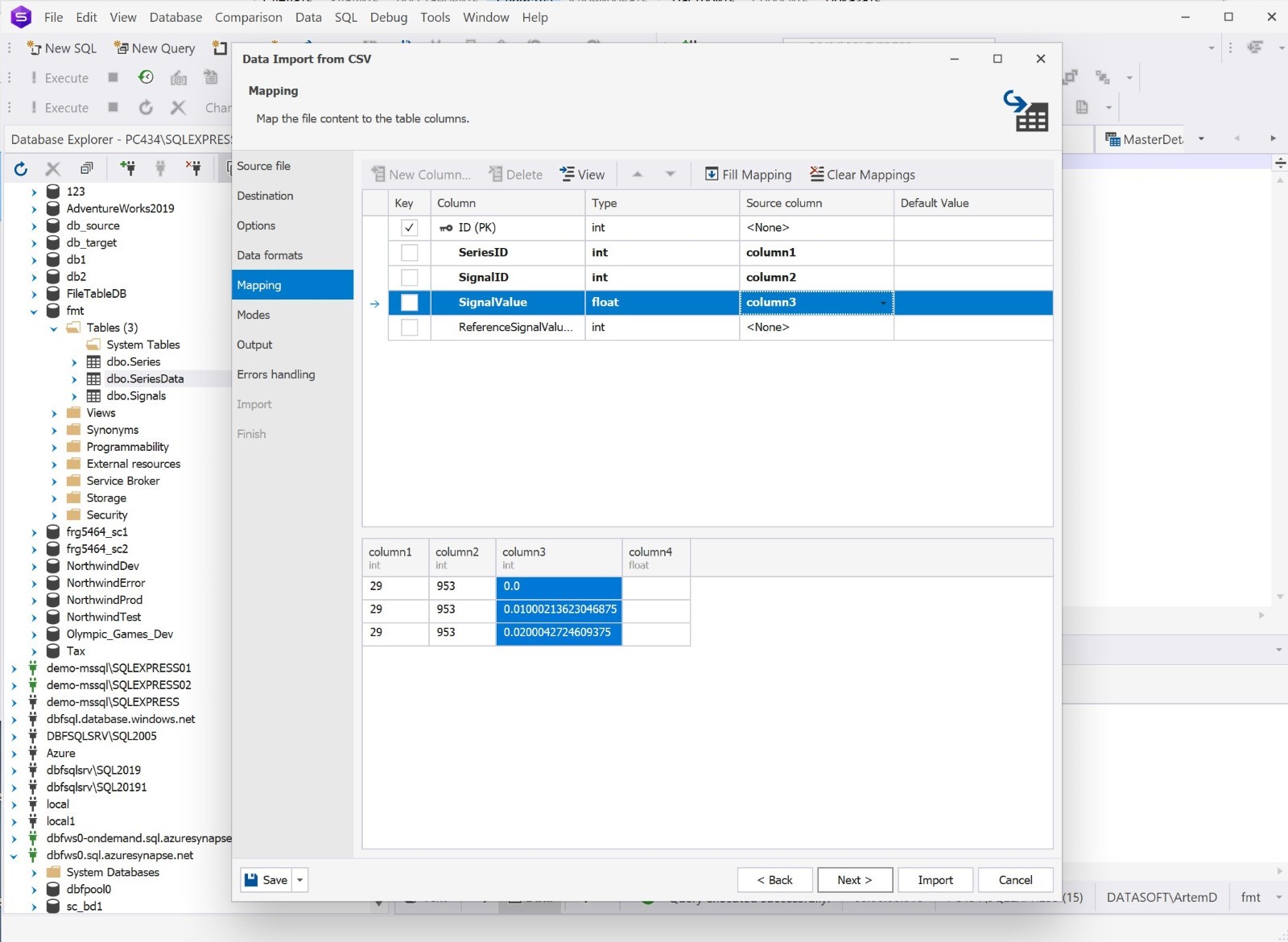1288x942 pixels.
Task: Expand the NorthwindDev database node
Action: (x=34, y=566)
